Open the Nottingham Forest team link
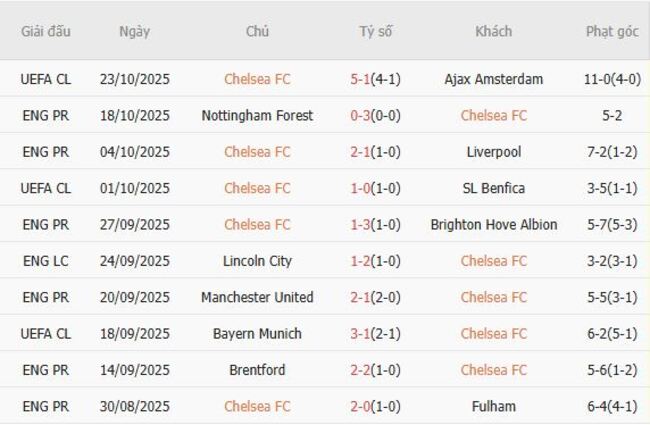Screen dimensions: 650x425 (257, 116)
